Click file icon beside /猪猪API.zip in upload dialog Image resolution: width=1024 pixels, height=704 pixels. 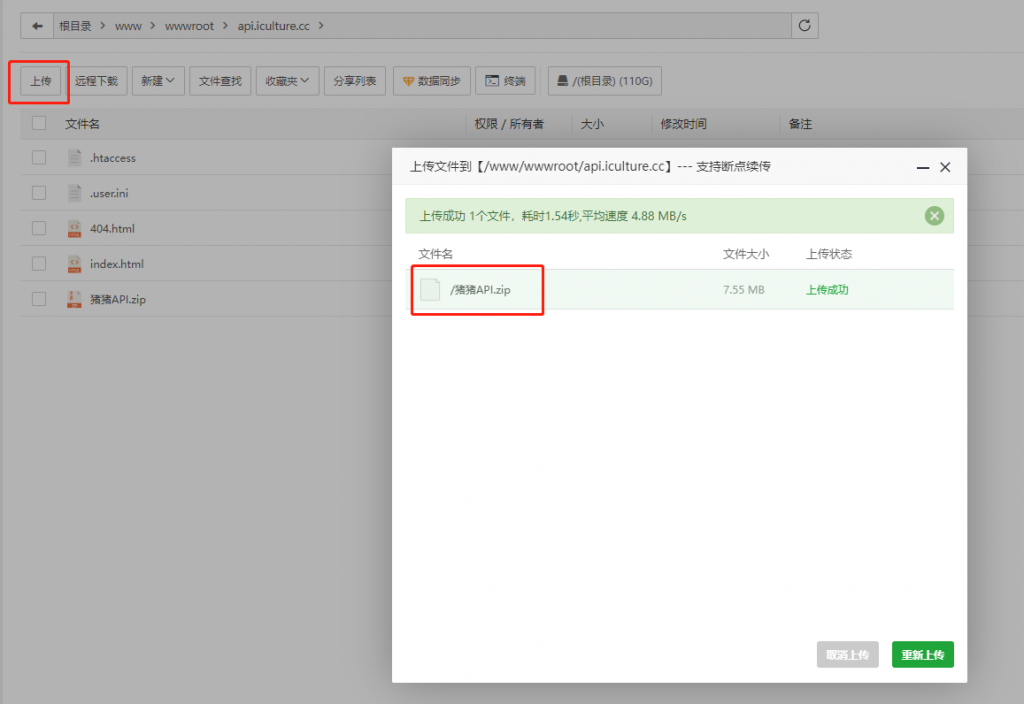tap(430, 289)
